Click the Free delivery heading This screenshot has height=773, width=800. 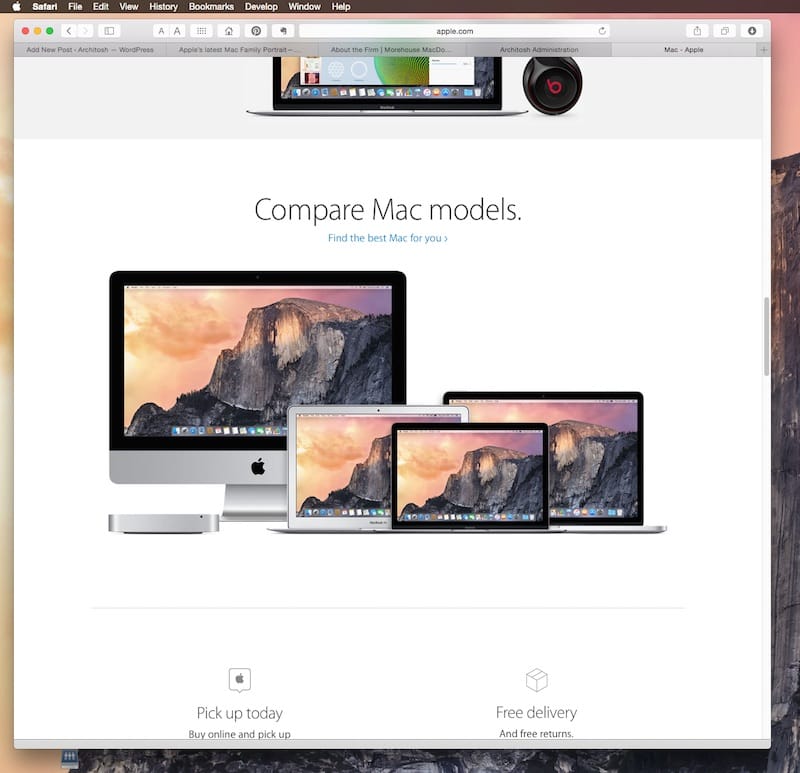tap(536, 712)
